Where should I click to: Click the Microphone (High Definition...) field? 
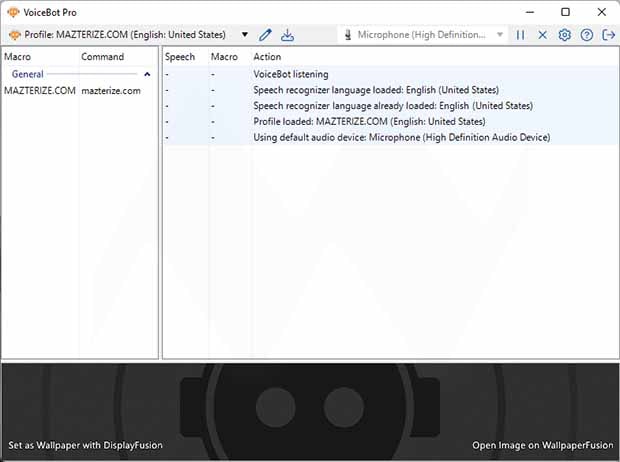click(x=422, y=35)
